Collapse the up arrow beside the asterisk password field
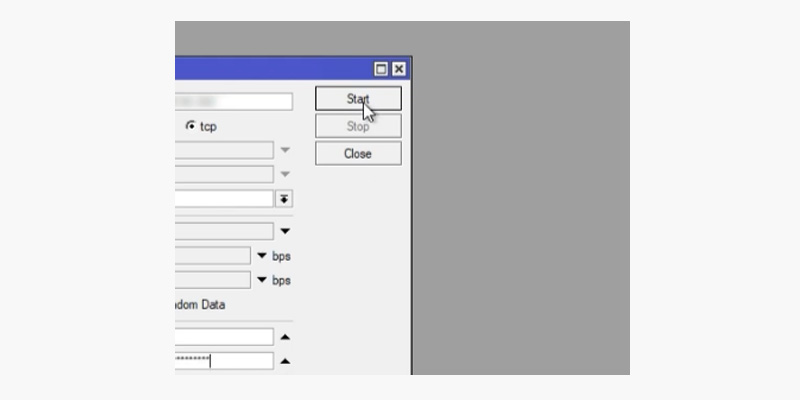Viewport: 800px width, 400px height. click(x=285, y=361)
